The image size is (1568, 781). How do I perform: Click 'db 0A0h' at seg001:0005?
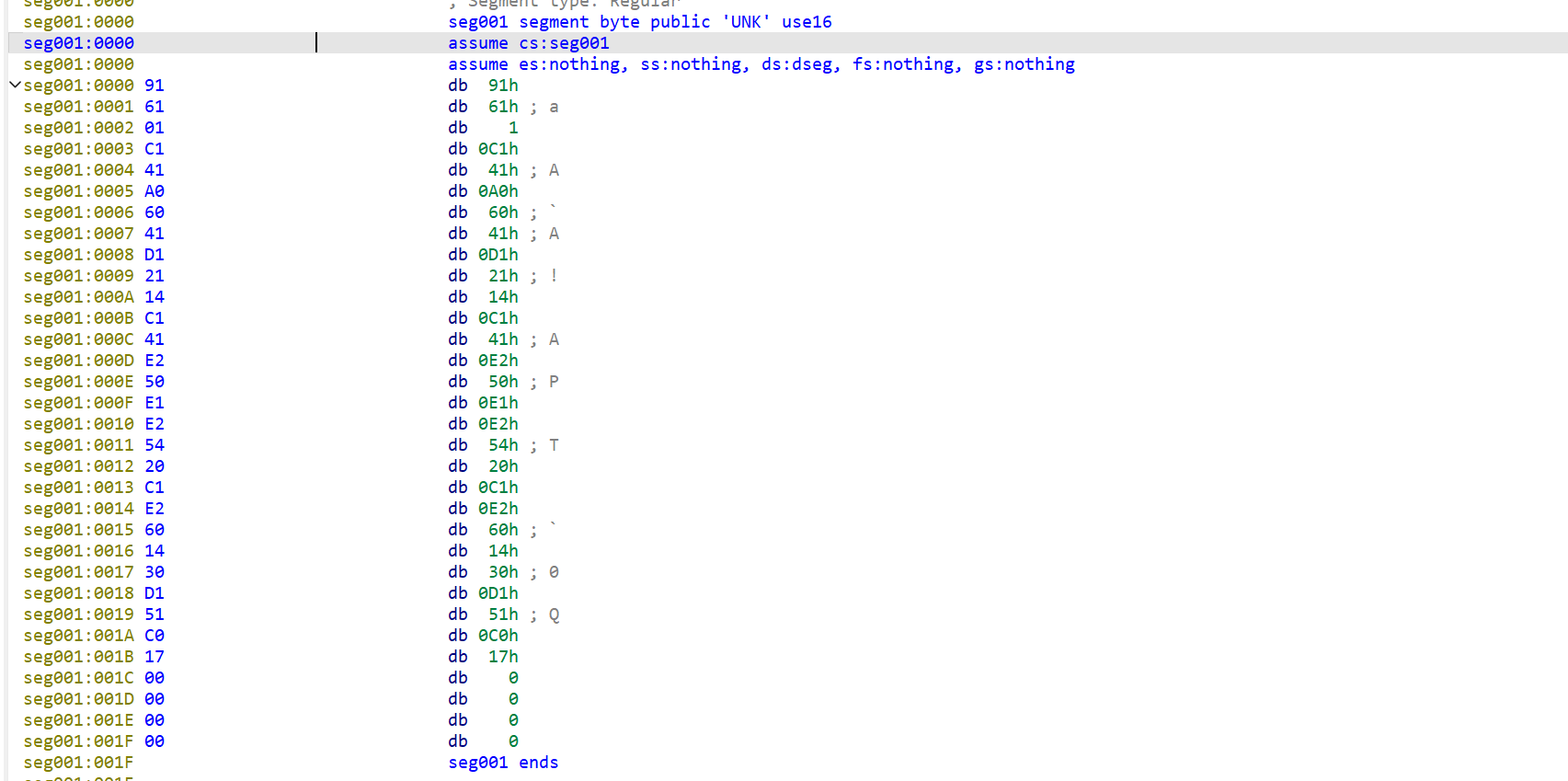(484, 191)
